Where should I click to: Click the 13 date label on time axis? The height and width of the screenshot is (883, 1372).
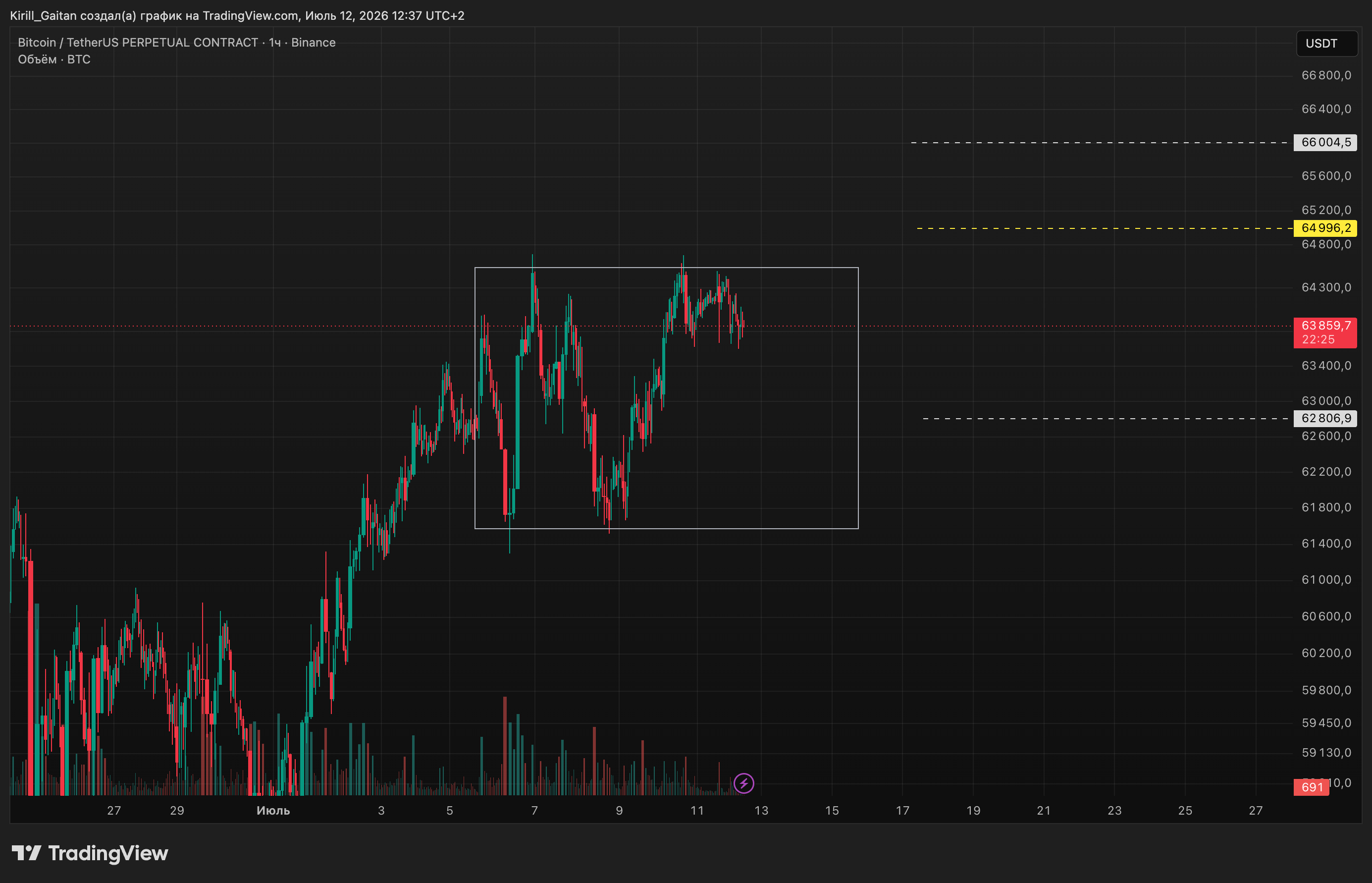point(761,811)
